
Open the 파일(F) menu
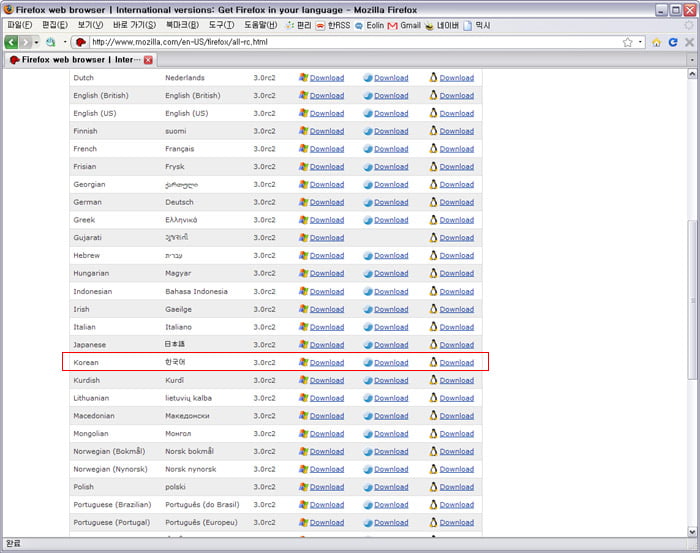coord(20,25)
